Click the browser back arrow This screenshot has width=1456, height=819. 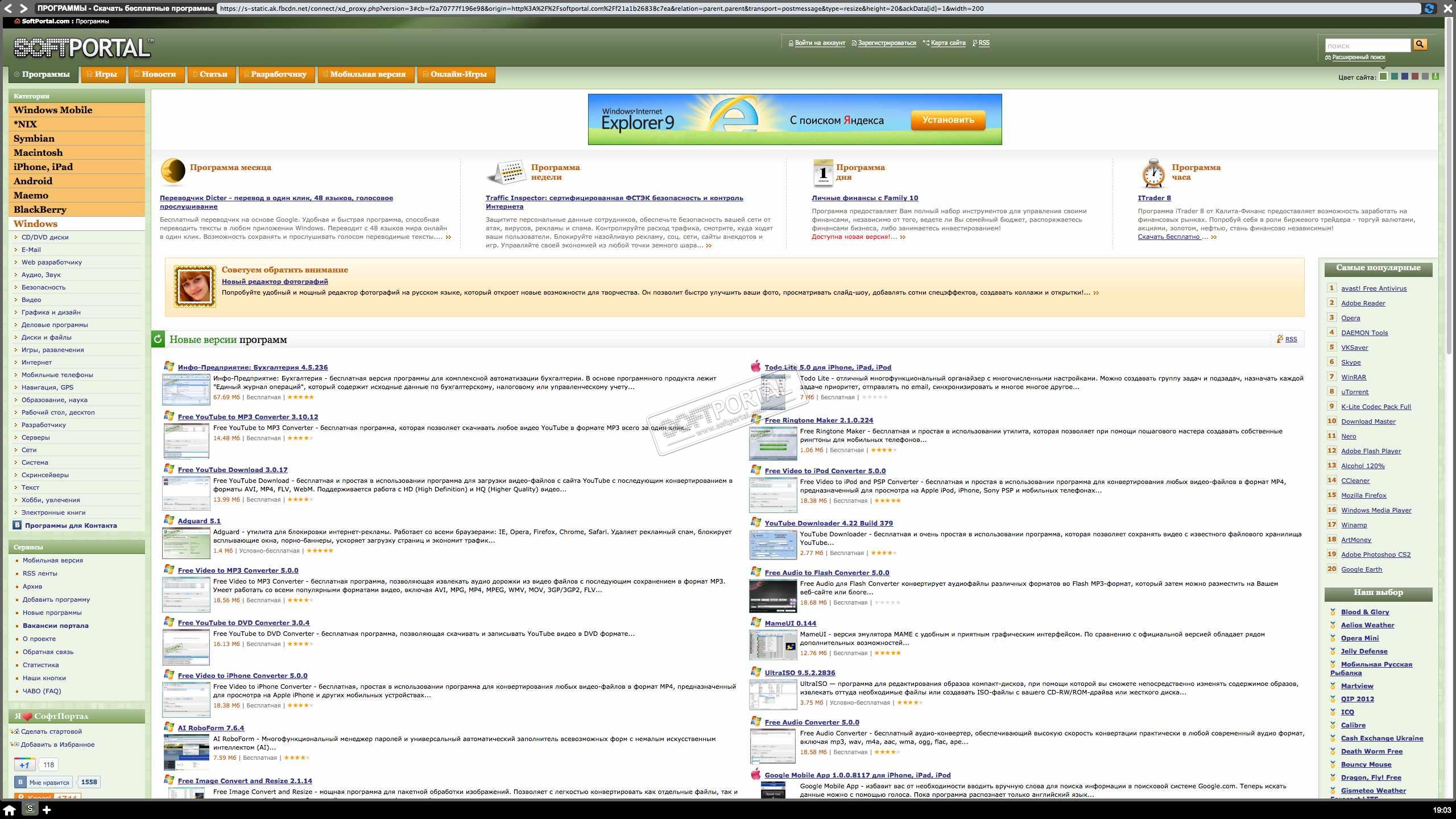8,9
